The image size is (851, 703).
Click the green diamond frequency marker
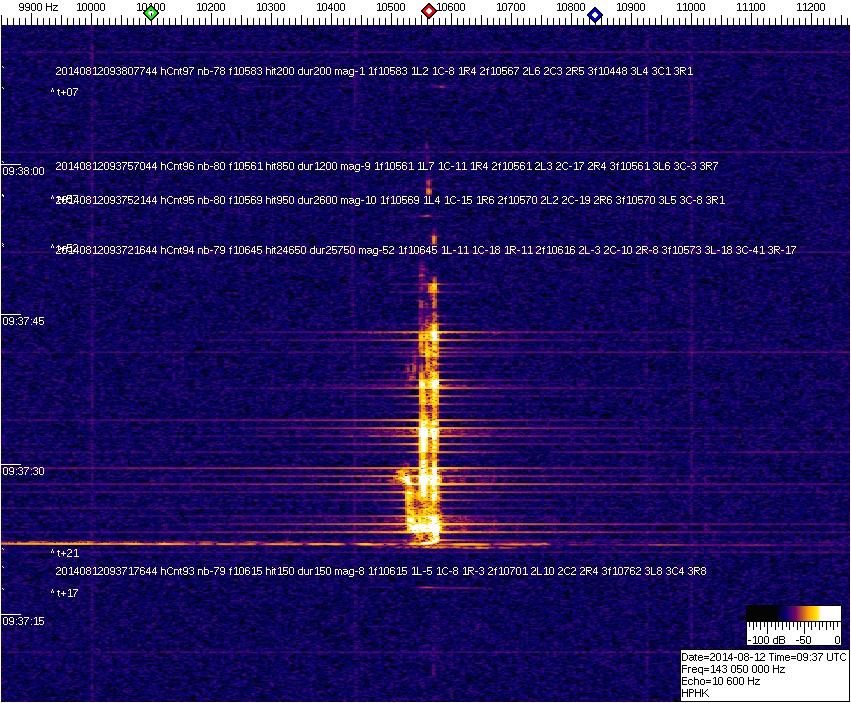151,12
